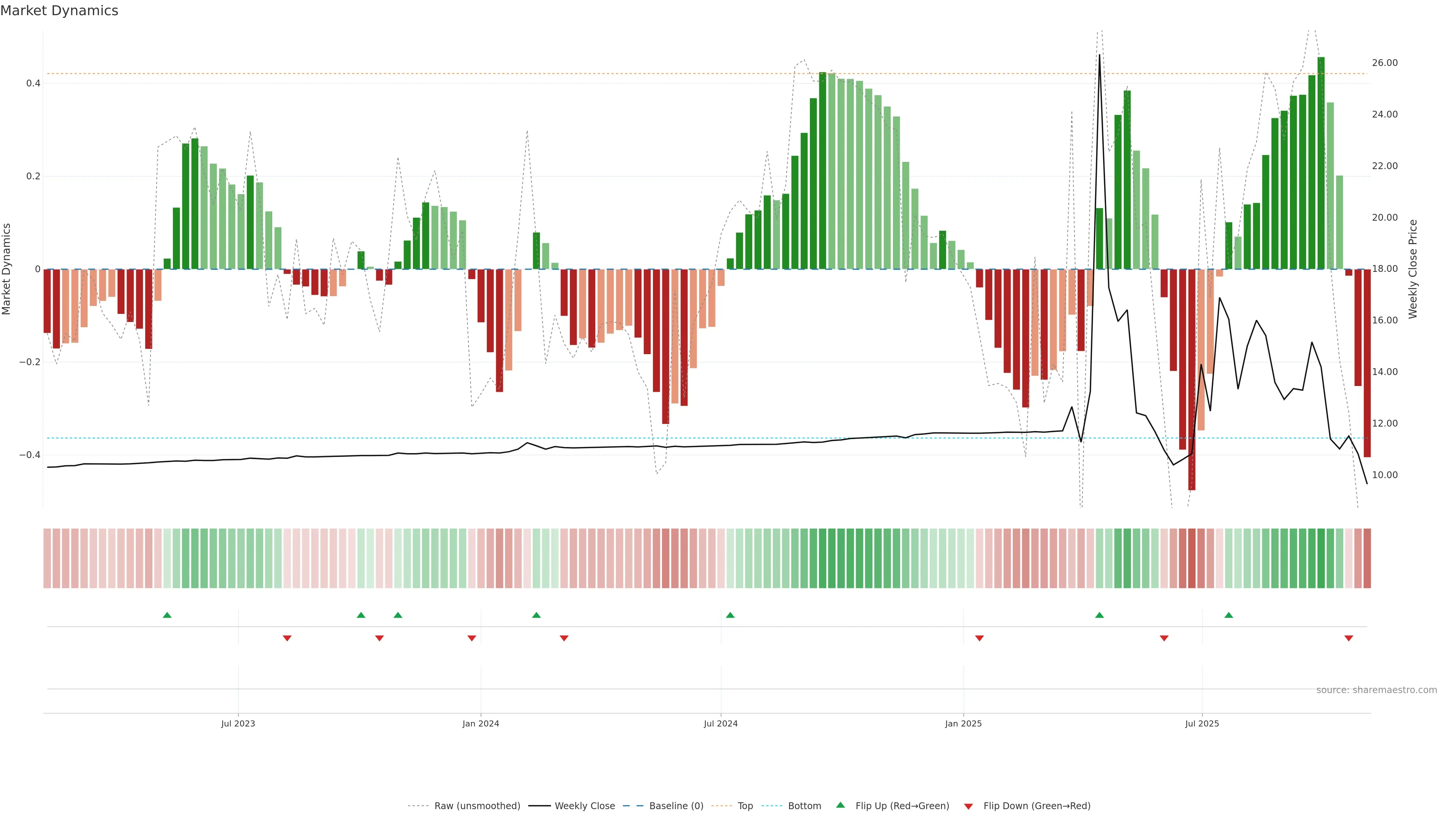Image resolution: width=1456 pixels, height=819 pixels.
Task: Hide the Top threshold legend entry
Action: [x=745, y=806]
